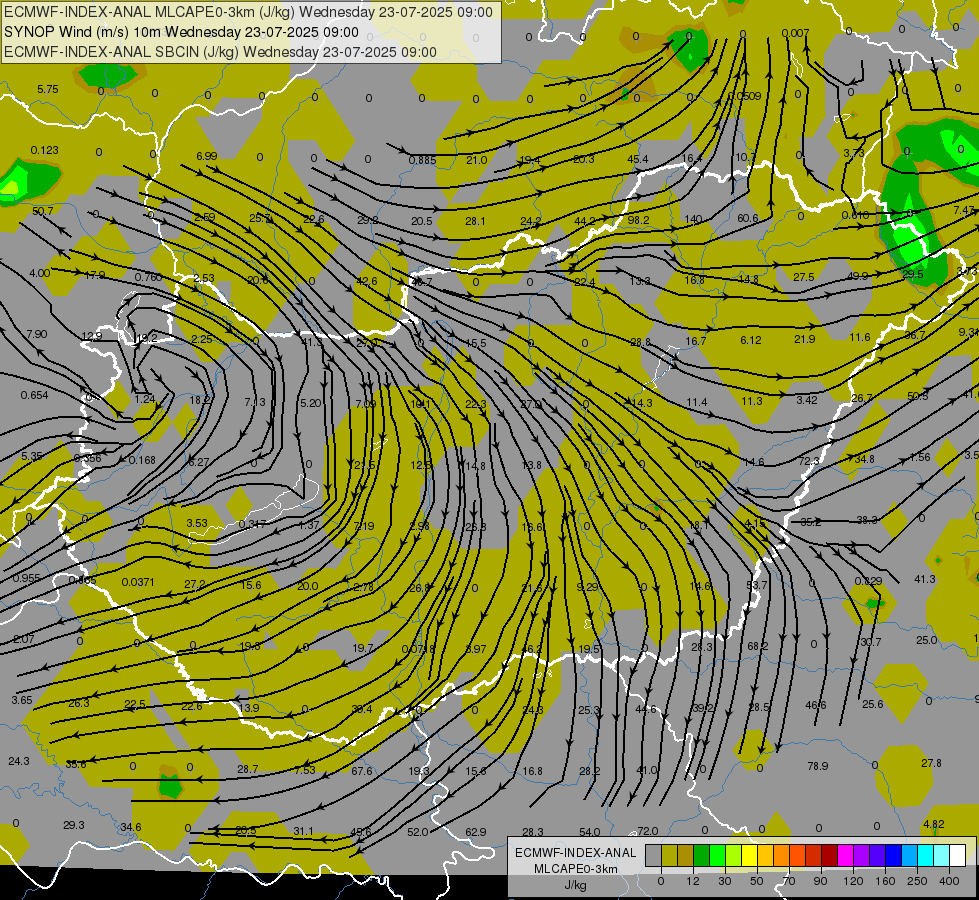This screenshot has height=900, width=979.
Task: Click the map value '60.6'
Action: coord(747,218)
